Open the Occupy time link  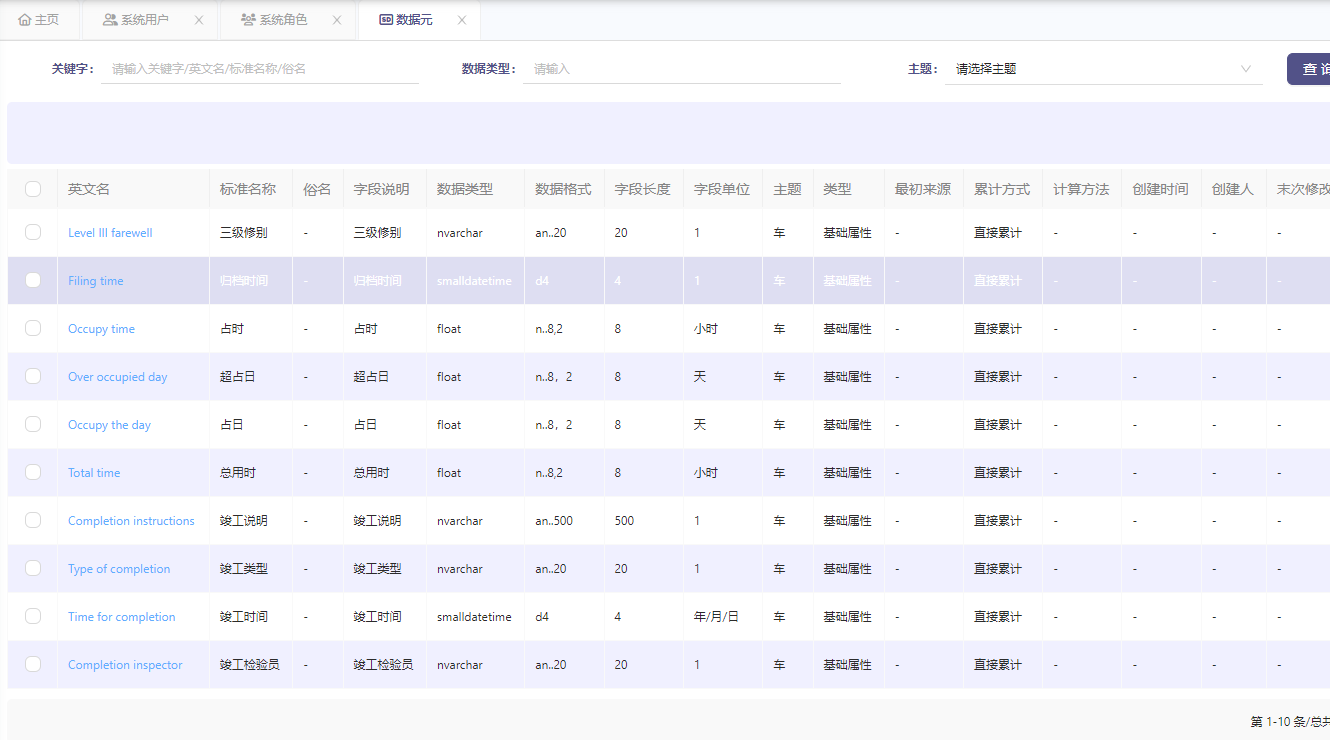tap(101, 329)
